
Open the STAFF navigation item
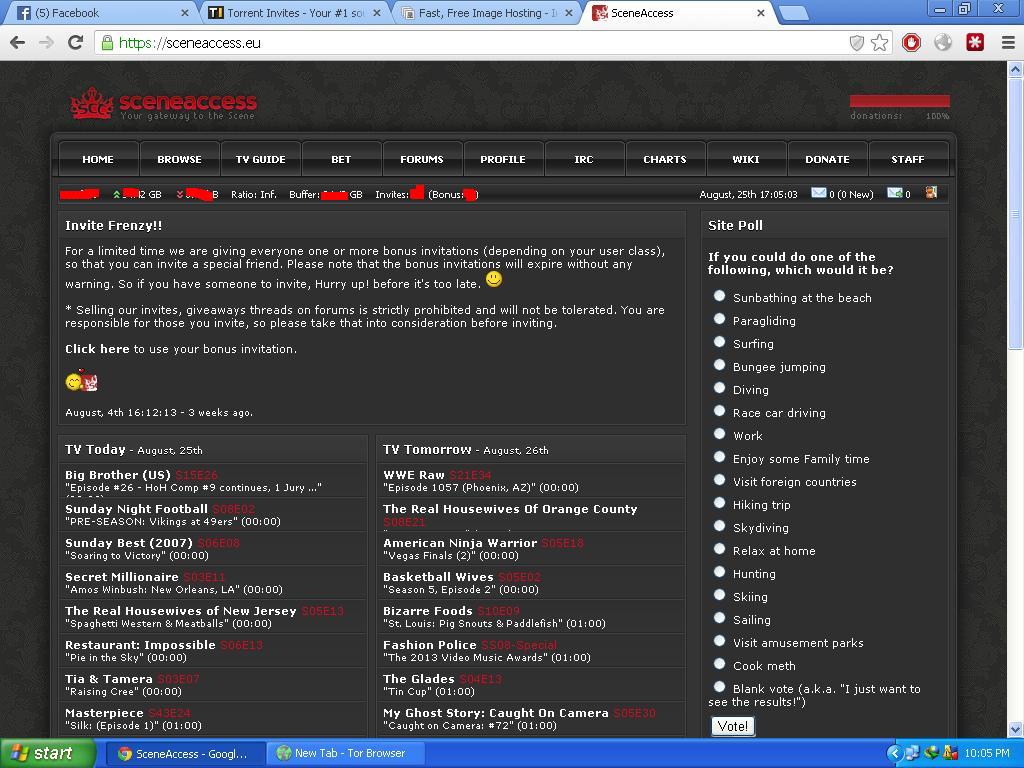click(x=908, y=159)
